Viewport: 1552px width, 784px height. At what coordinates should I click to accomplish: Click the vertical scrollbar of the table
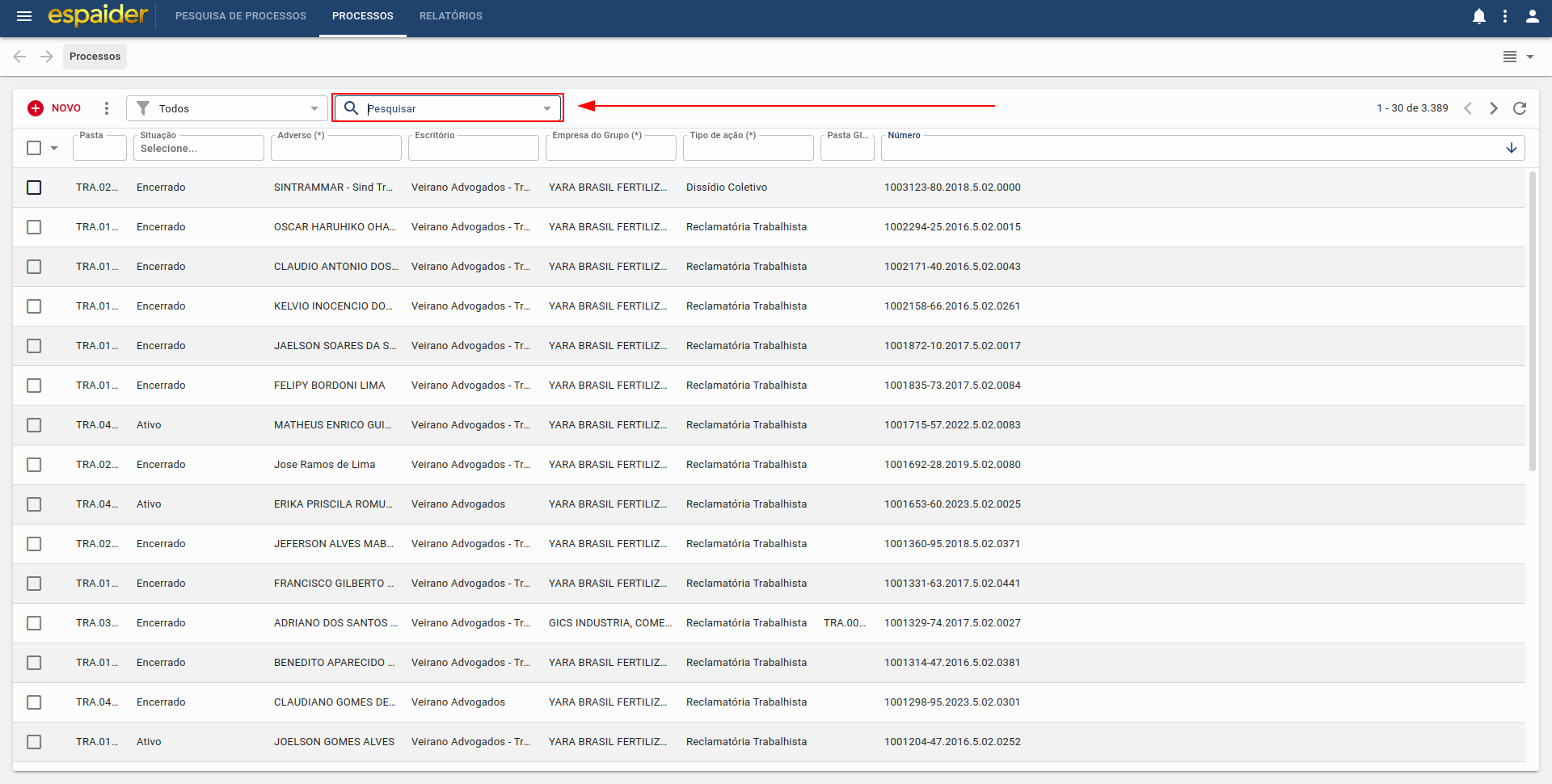point(1532,321)
